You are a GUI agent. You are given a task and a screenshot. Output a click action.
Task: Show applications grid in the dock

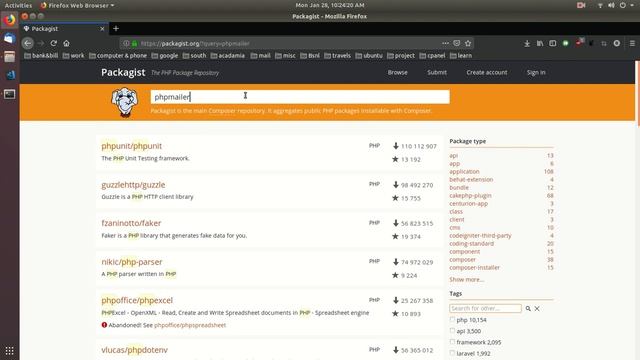point(9,351)
